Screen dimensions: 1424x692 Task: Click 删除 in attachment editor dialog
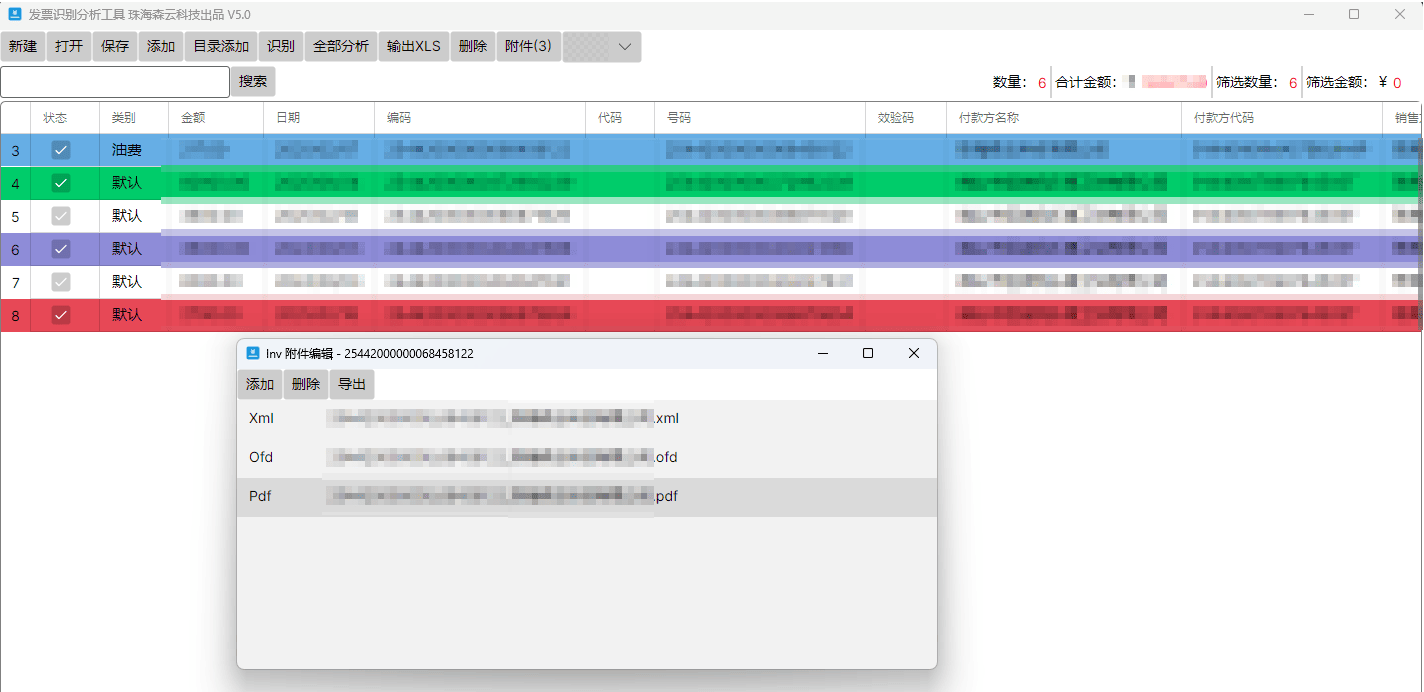306,385
